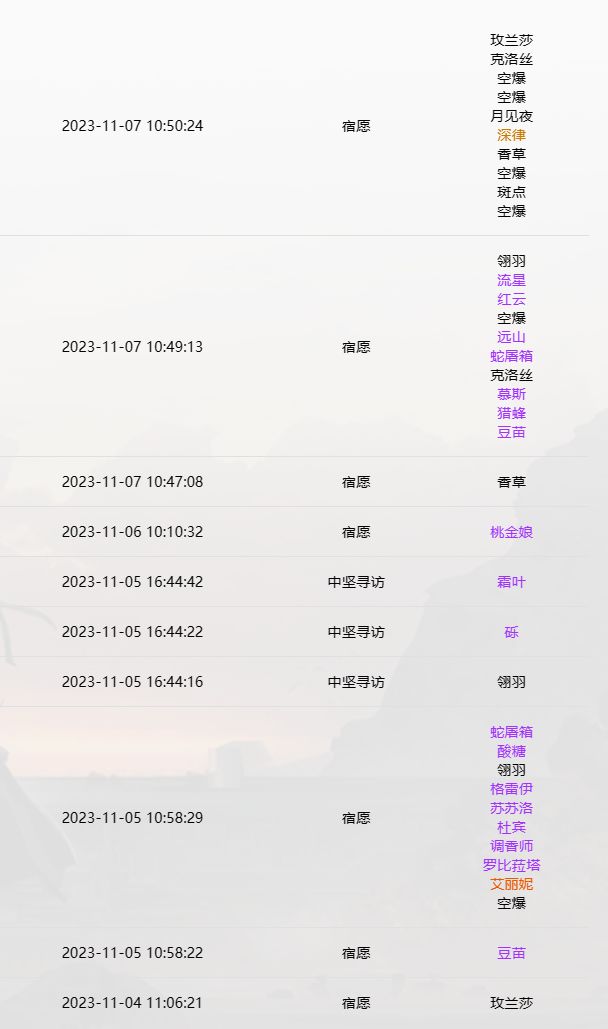
Task: Choose the operator name 慕斯
Action: pos(511,394)
